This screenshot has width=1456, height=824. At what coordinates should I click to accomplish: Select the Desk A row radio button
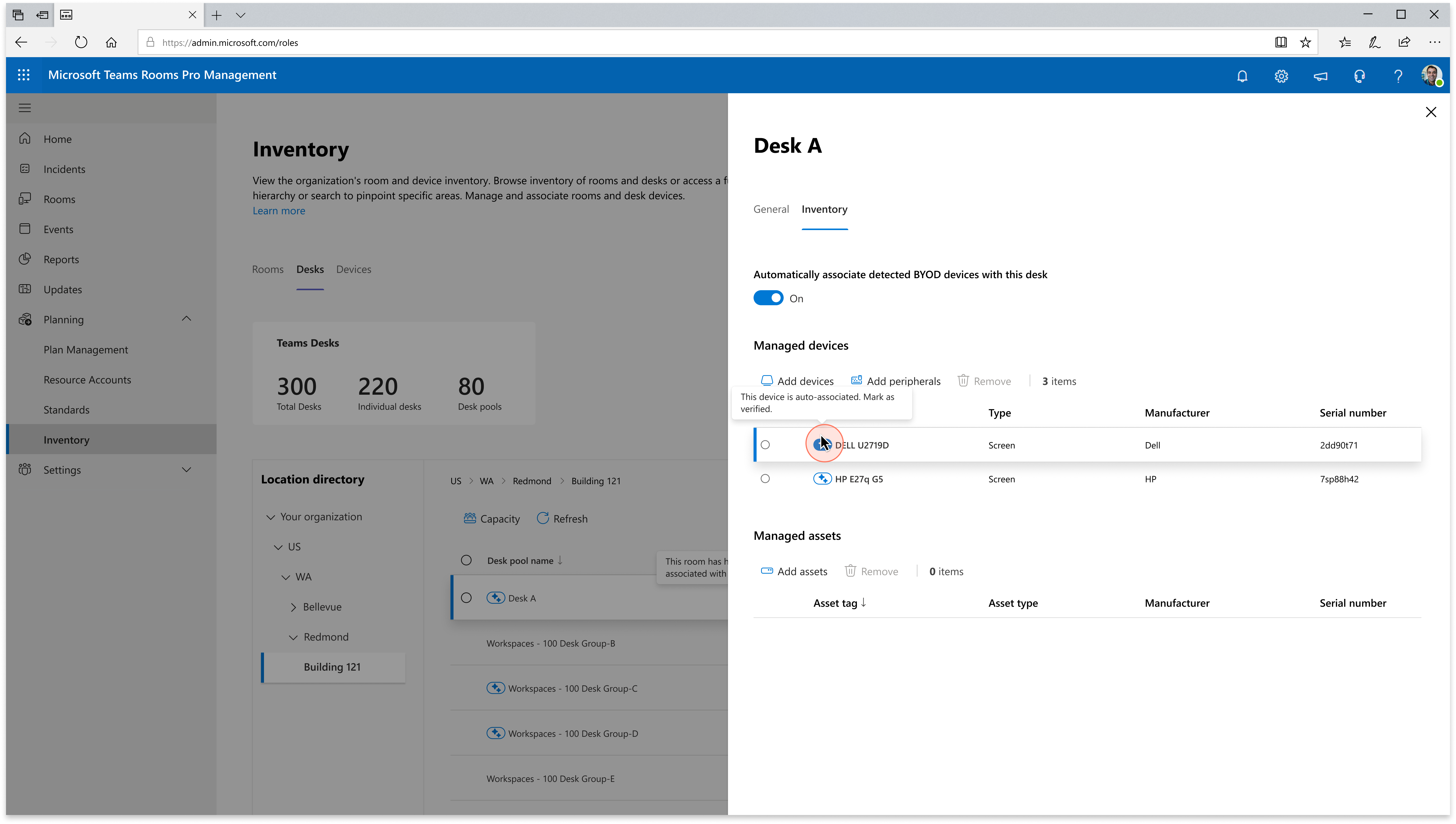coord(466,598)
